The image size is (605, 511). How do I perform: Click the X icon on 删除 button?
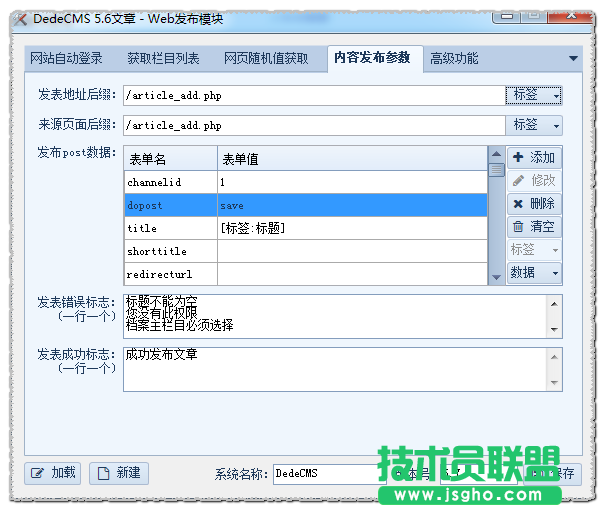[518, 203]
